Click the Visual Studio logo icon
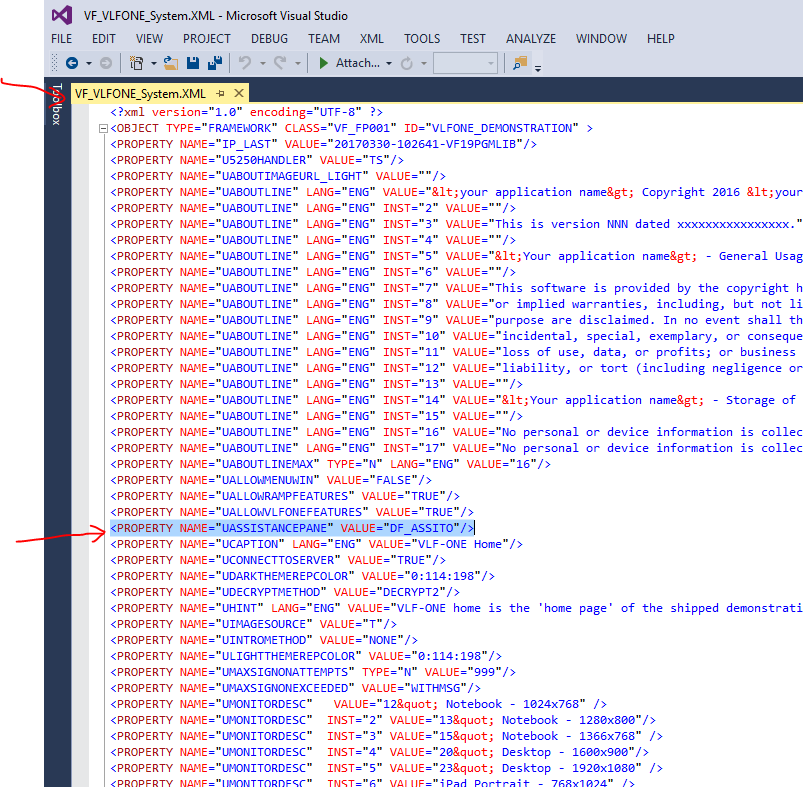 click(x=62, y=15)
